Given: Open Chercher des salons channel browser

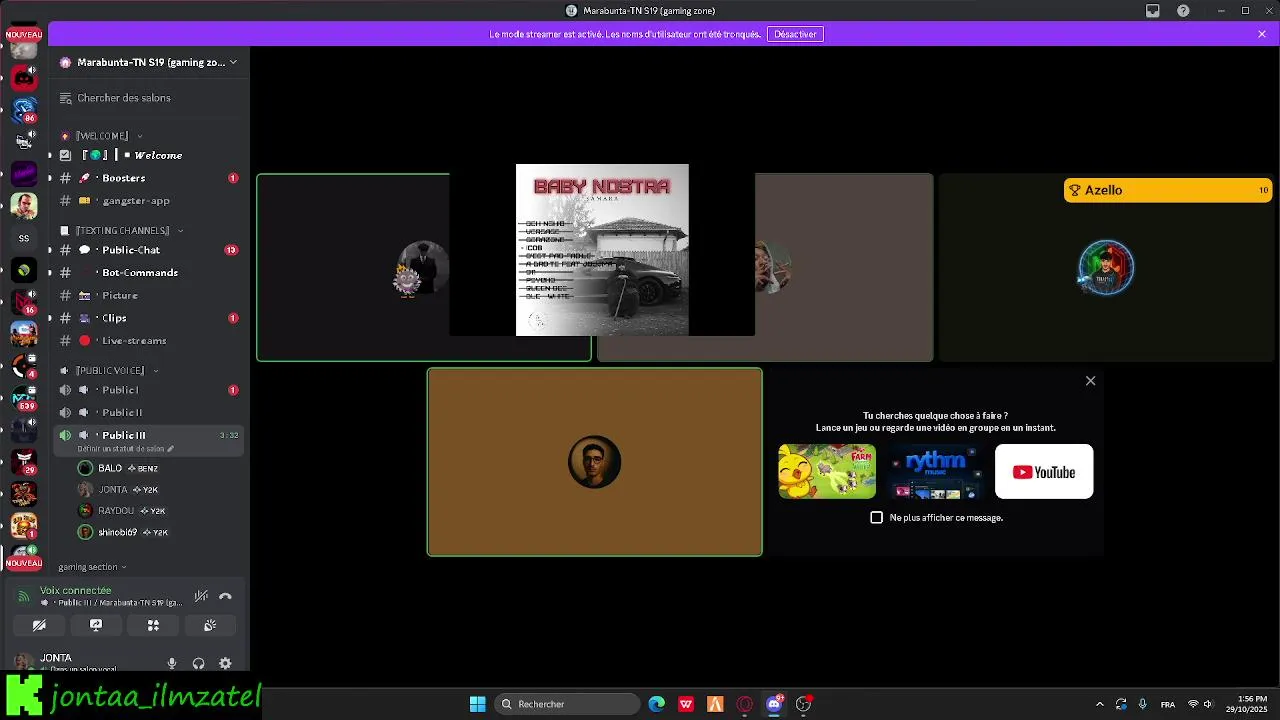Looking at the screenshot, I should tap(148, 98).
